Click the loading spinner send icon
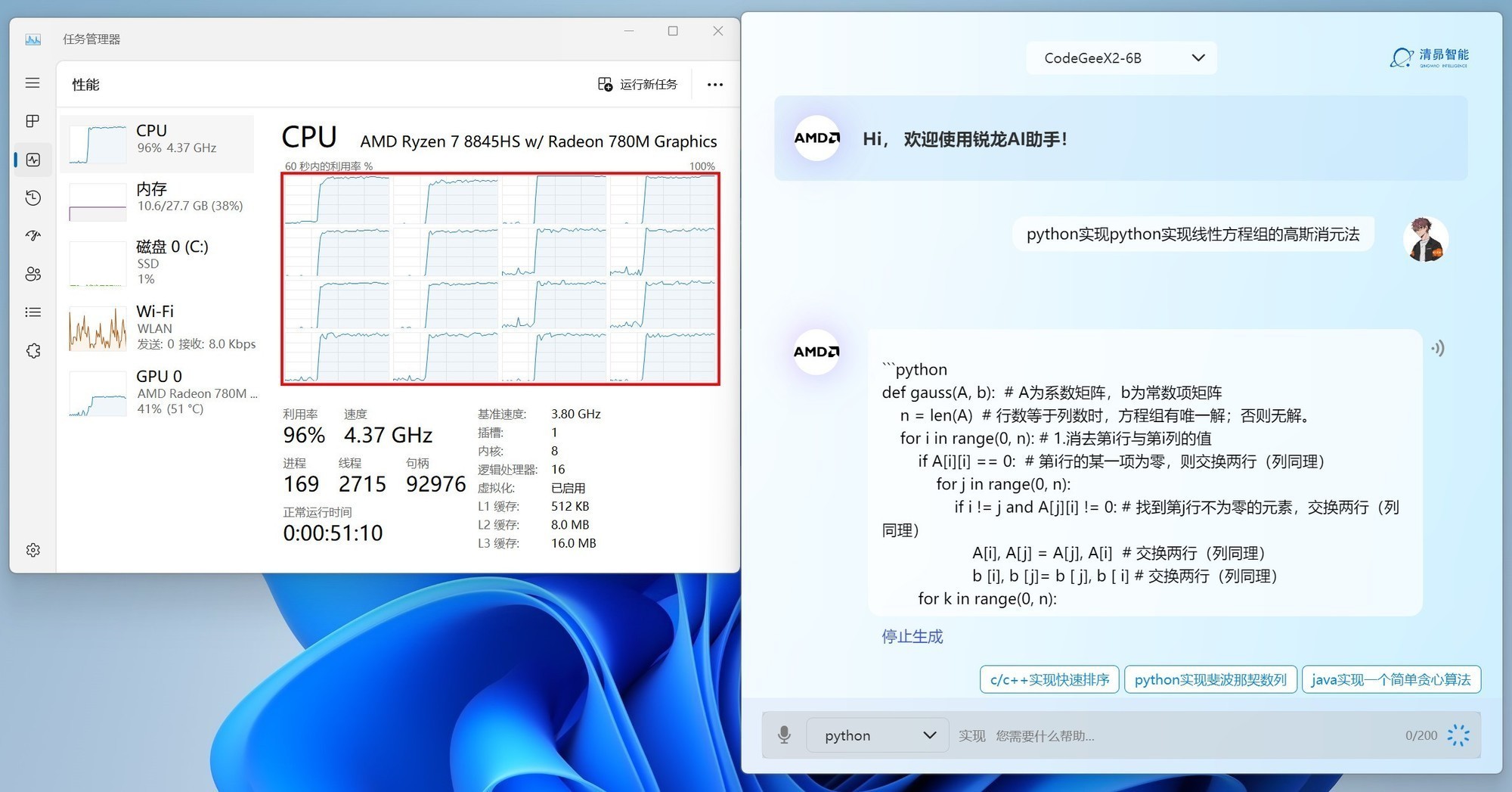The width and height of the screenshot is (1512, 792). pyautogui.click(x=1458, y=735)
